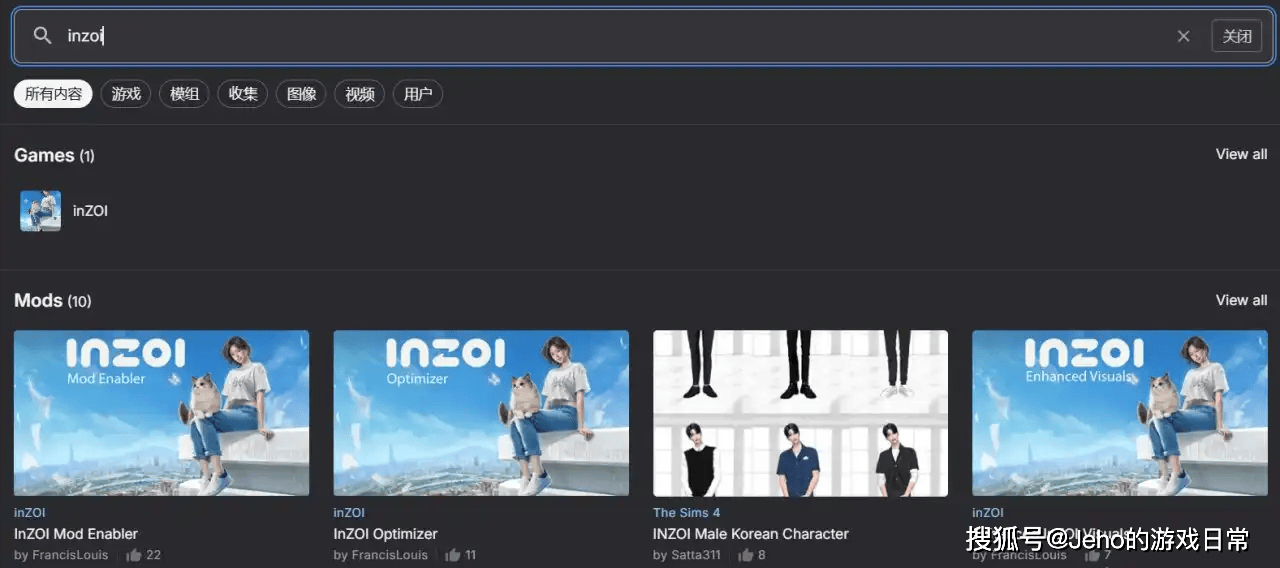This screenshot has width=1280, height=568.
Task: Open the INZOI Male Korean Character thumbnail
Action: point(800,413)
